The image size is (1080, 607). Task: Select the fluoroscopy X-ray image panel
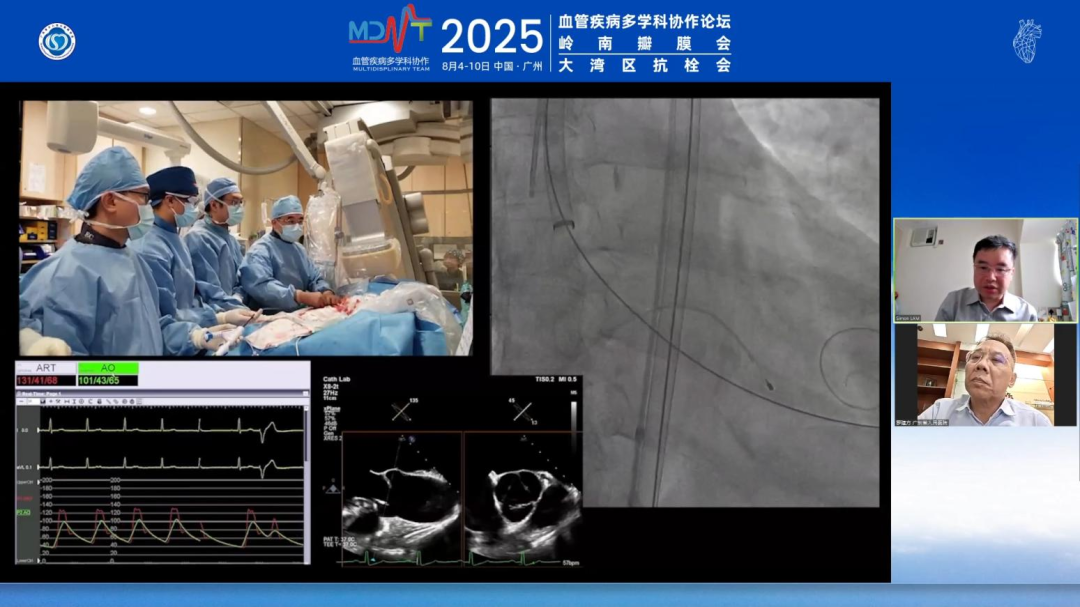pos(685,302)
